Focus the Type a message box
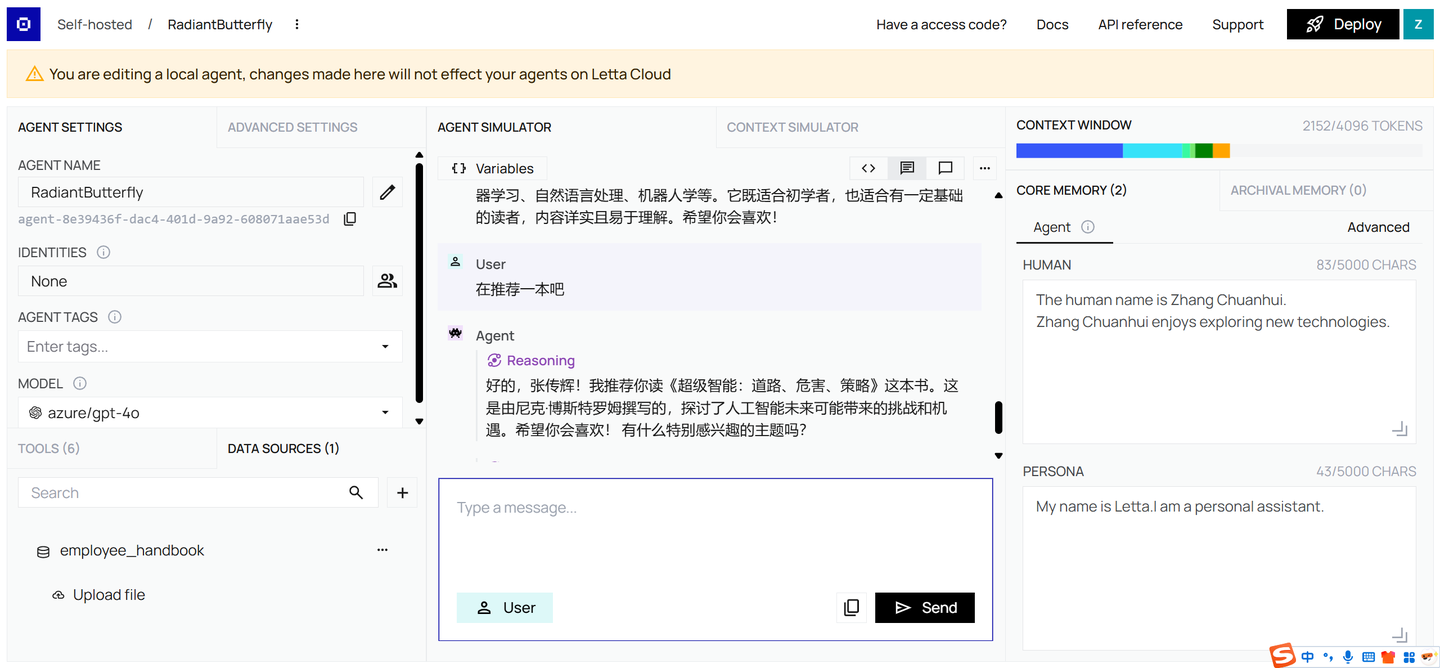The height and width of the screenshot is (668, 1440). [x=715, y=530]
